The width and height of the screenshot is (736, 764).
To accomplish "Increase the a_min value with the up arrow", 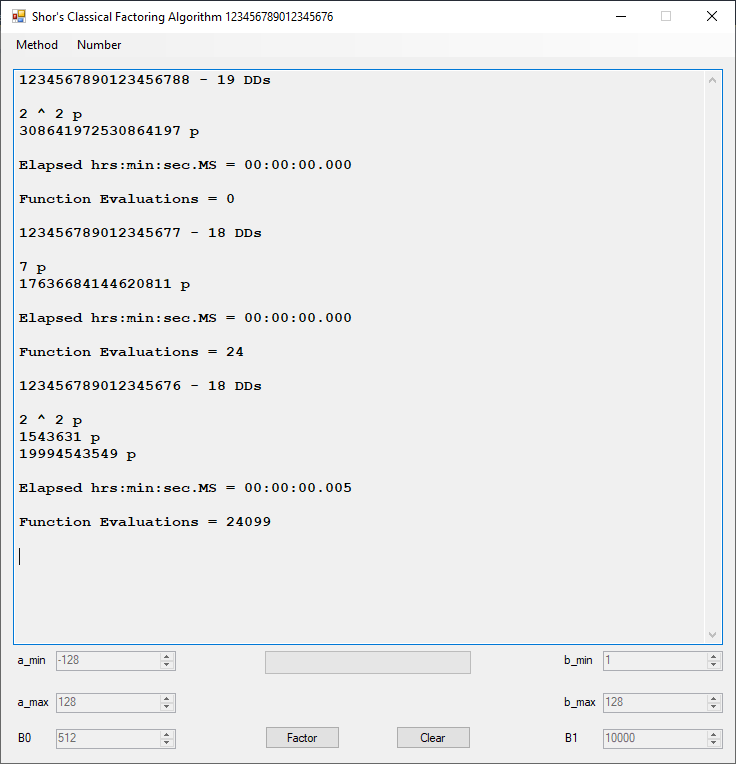I will point(167,657).
